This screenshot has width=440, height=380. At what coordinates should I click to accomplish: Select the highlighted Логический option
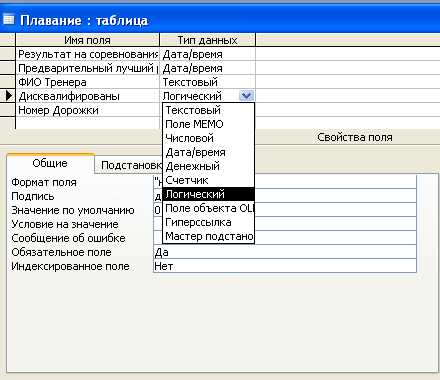[x=208, y=194]
